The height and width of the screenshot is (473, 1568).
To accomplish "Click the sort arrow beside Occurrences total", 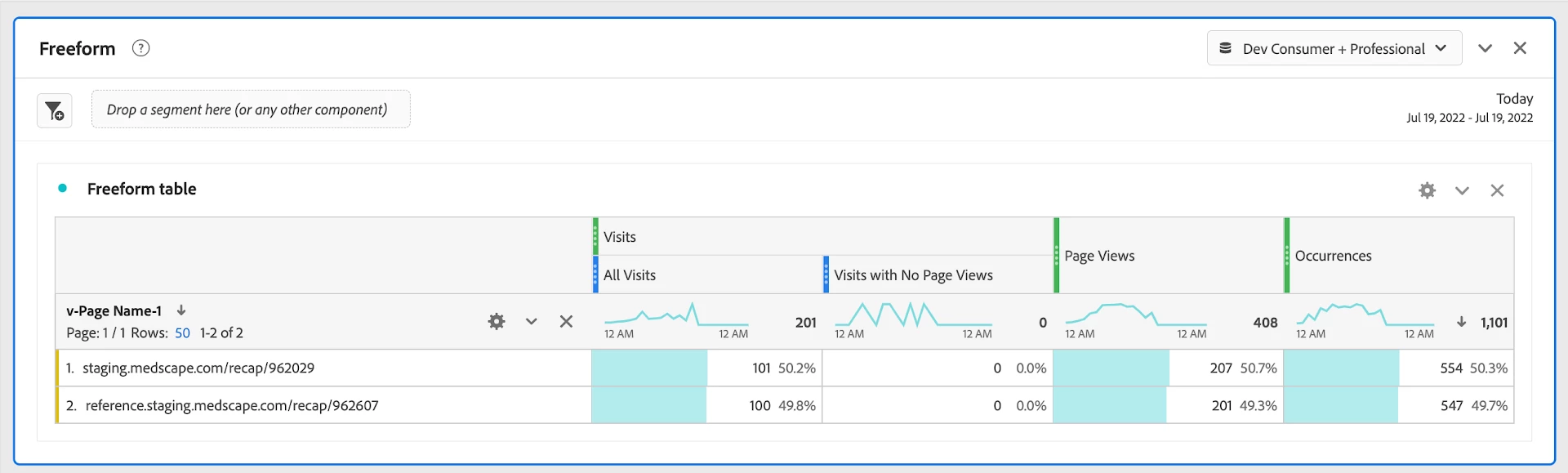I will tap(1461, 322).
